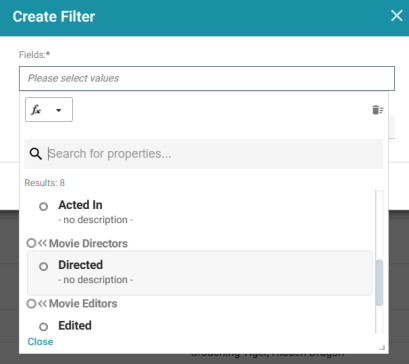Click the properties list scrollbar thumb
The height and width of the screenshot is (364, 409).
(x=379, y=283)
